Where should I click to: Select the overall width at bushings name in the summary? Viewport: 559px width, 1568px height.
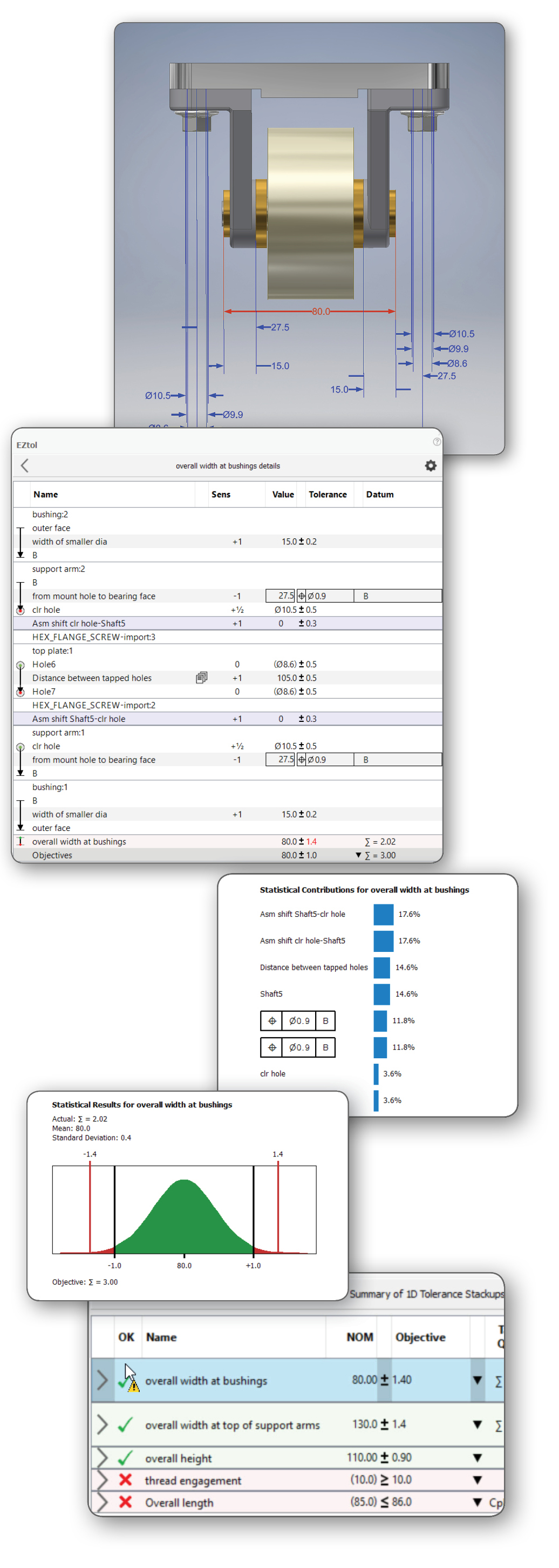click(206, 1381)
